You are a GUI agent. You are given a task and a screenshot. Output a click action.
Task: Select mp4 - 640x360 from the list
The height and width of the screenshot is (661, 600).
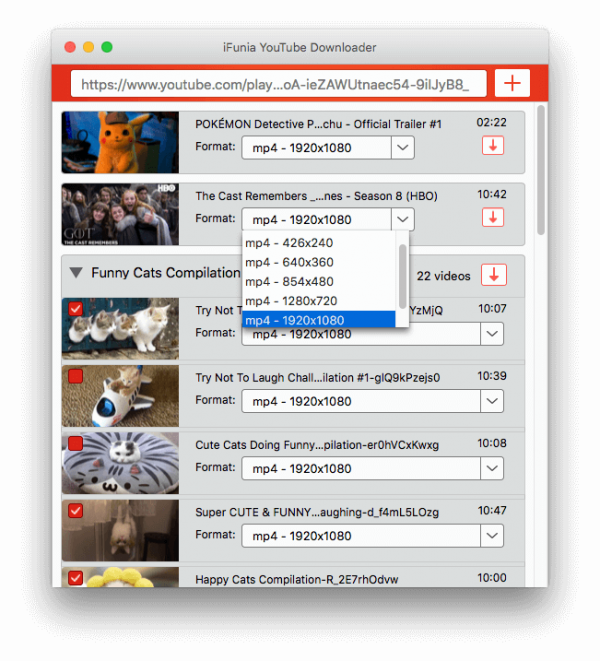[x=319, y=262]
